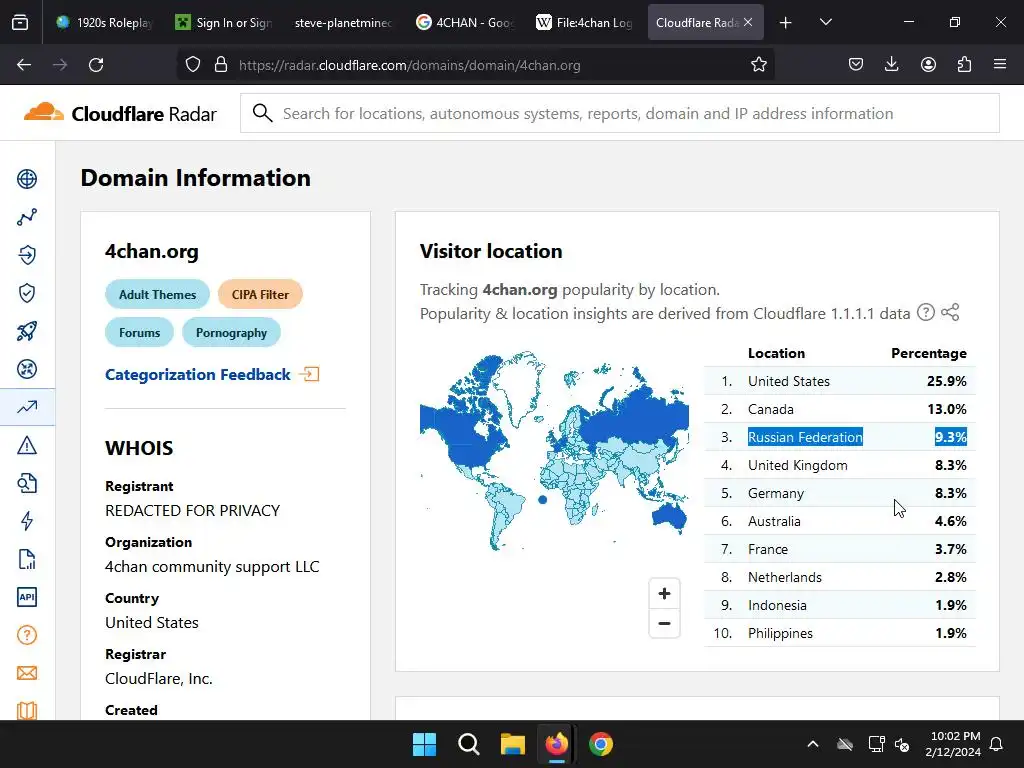Open a new tab with plus button
This screenshot has width=1024, height=768.
(x=786, y=22)
